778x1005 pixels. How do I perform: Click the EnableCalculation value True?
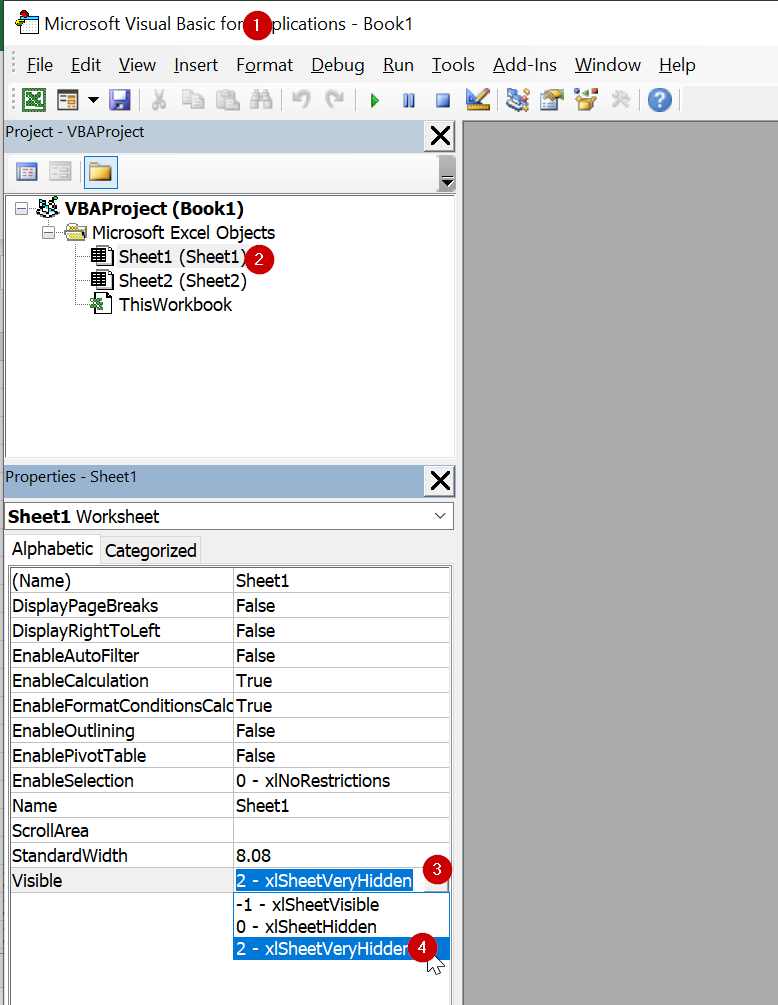(x=341, y=681)
